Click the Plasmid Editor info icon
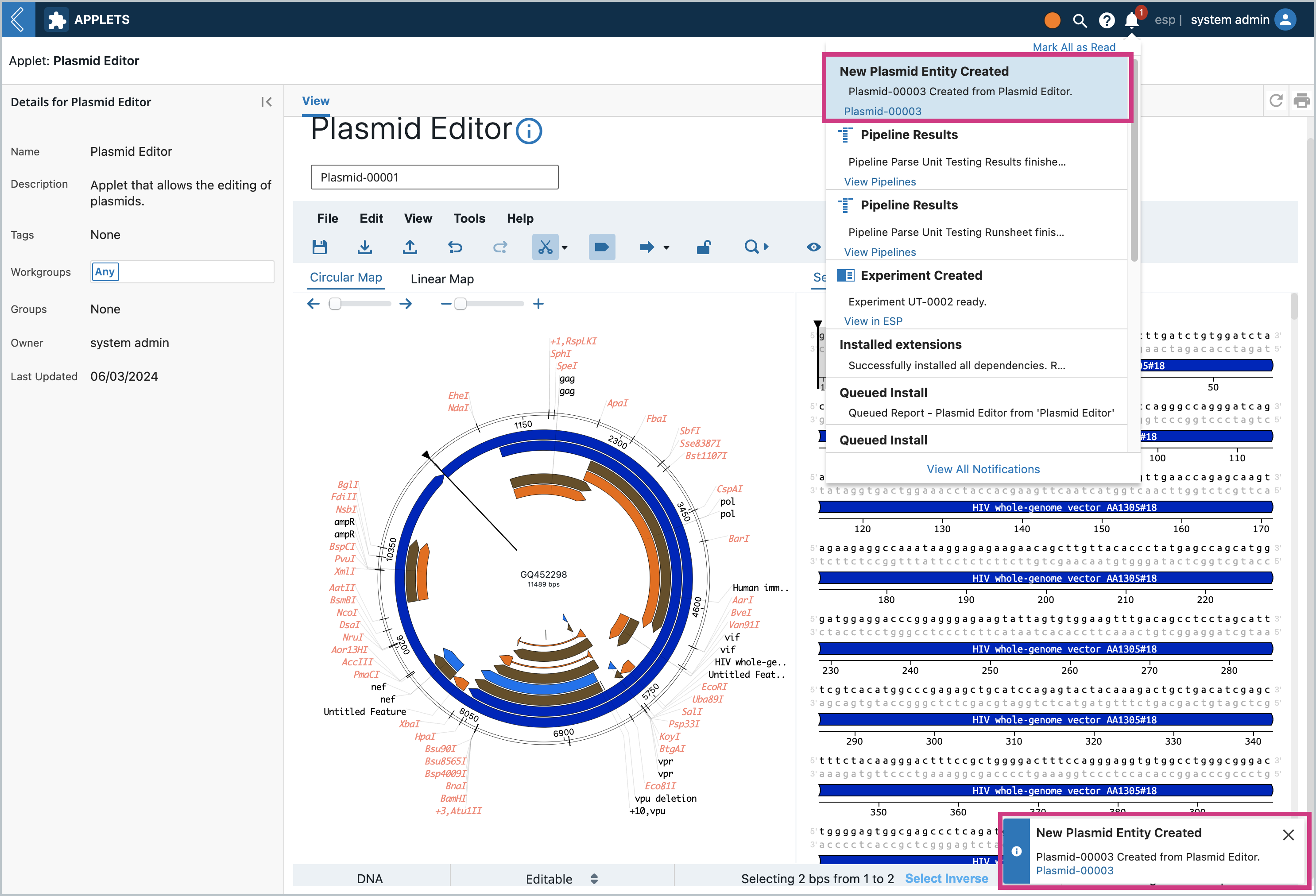Screen dimensions: 1316x896 tap(529, 131)
